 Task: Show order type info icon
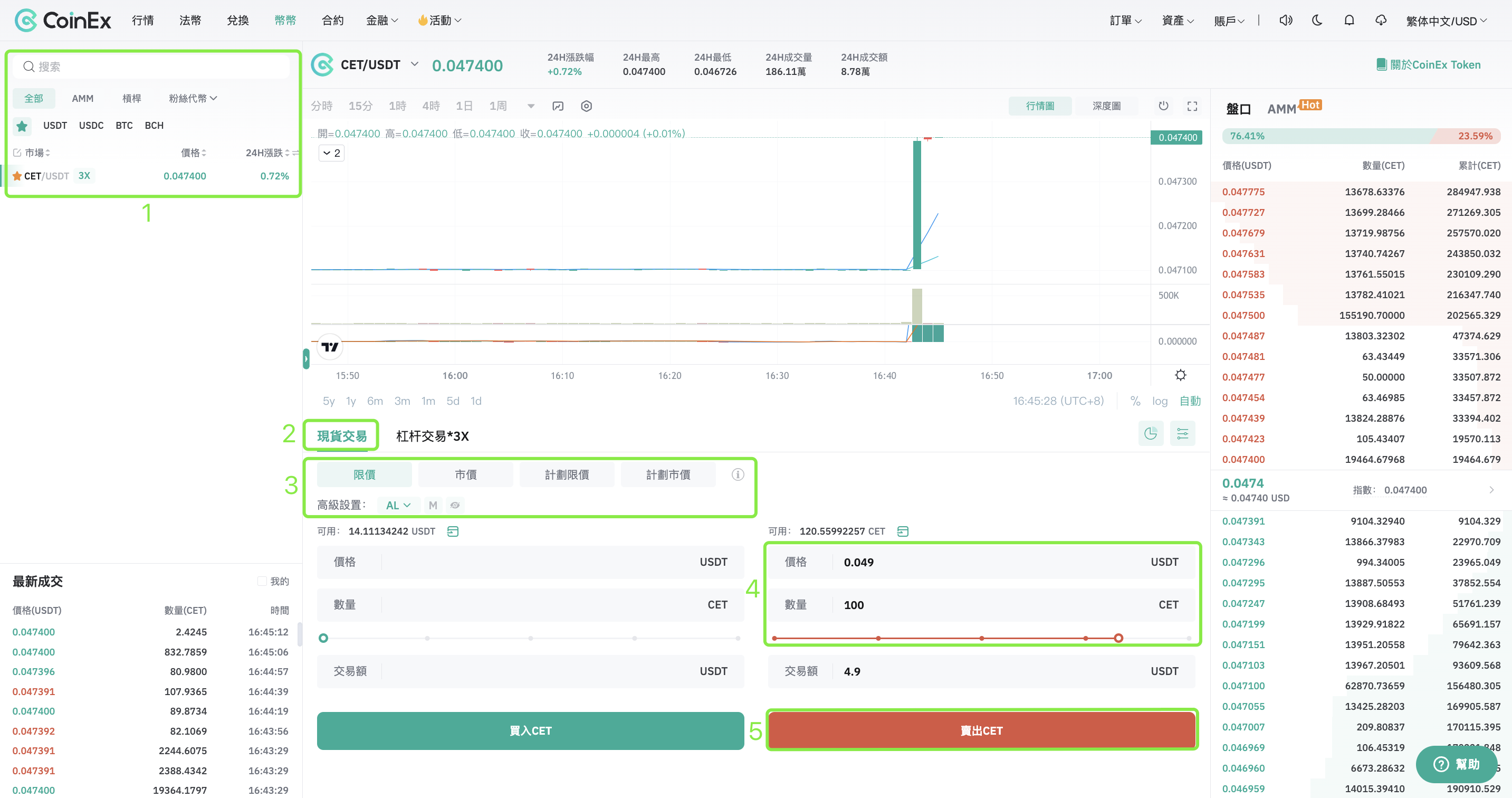738,474
